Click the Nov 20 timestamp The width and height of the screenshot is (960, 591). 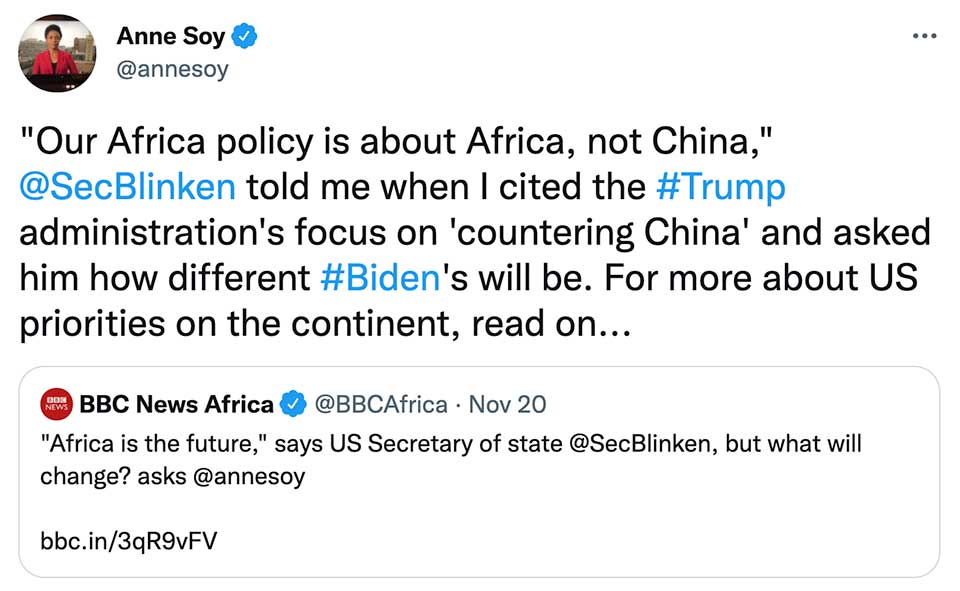point(507,404)
